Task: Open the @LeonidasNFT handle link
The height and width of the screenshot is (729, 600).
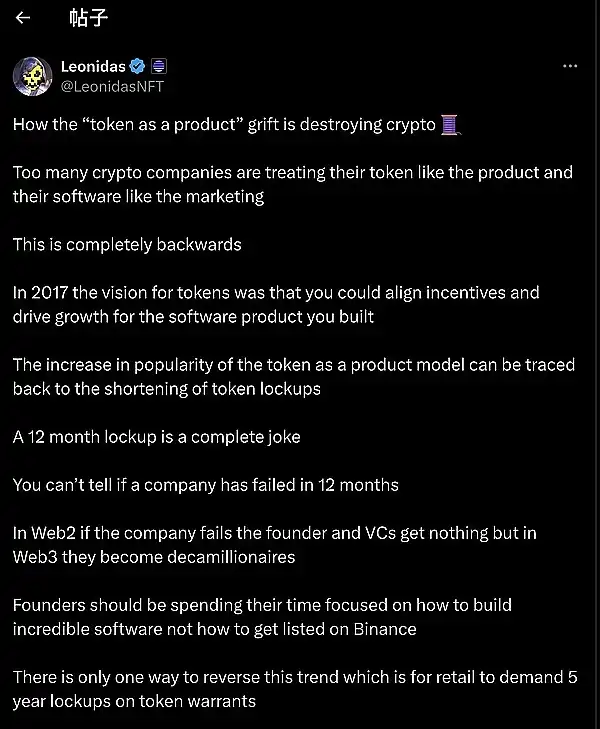Action: (112, 86)
